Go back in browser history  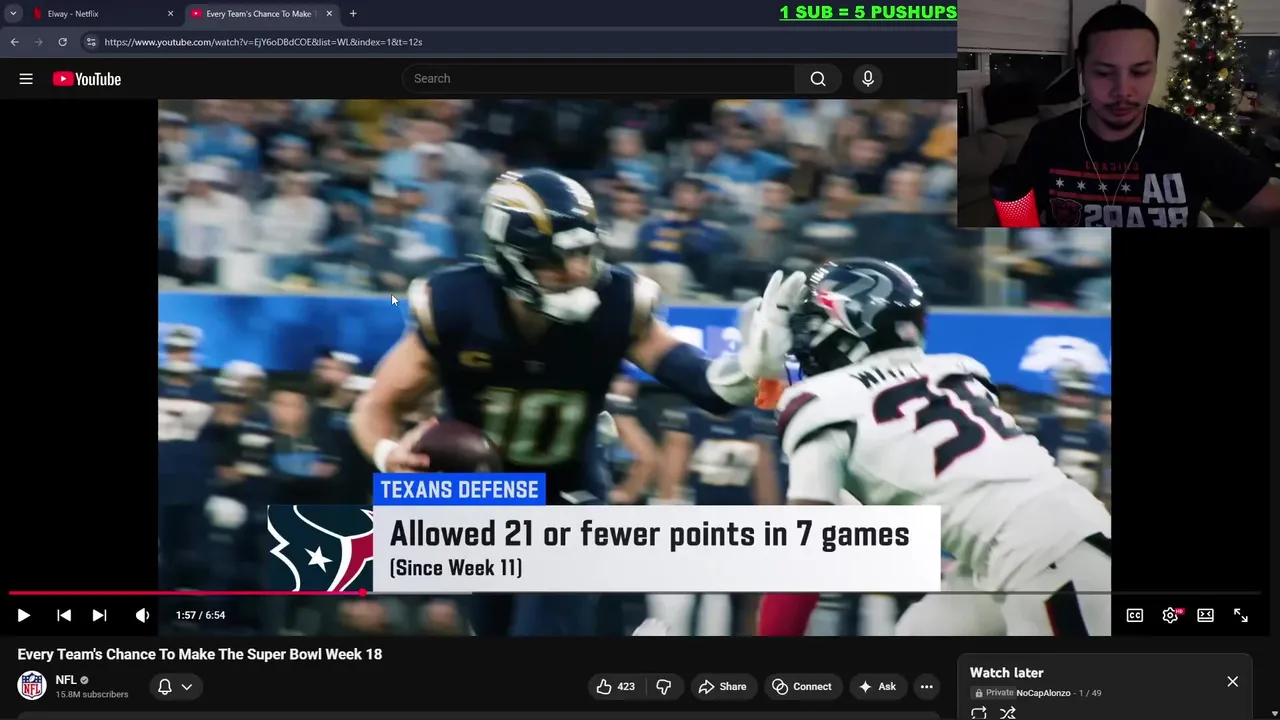click(14, 42)
